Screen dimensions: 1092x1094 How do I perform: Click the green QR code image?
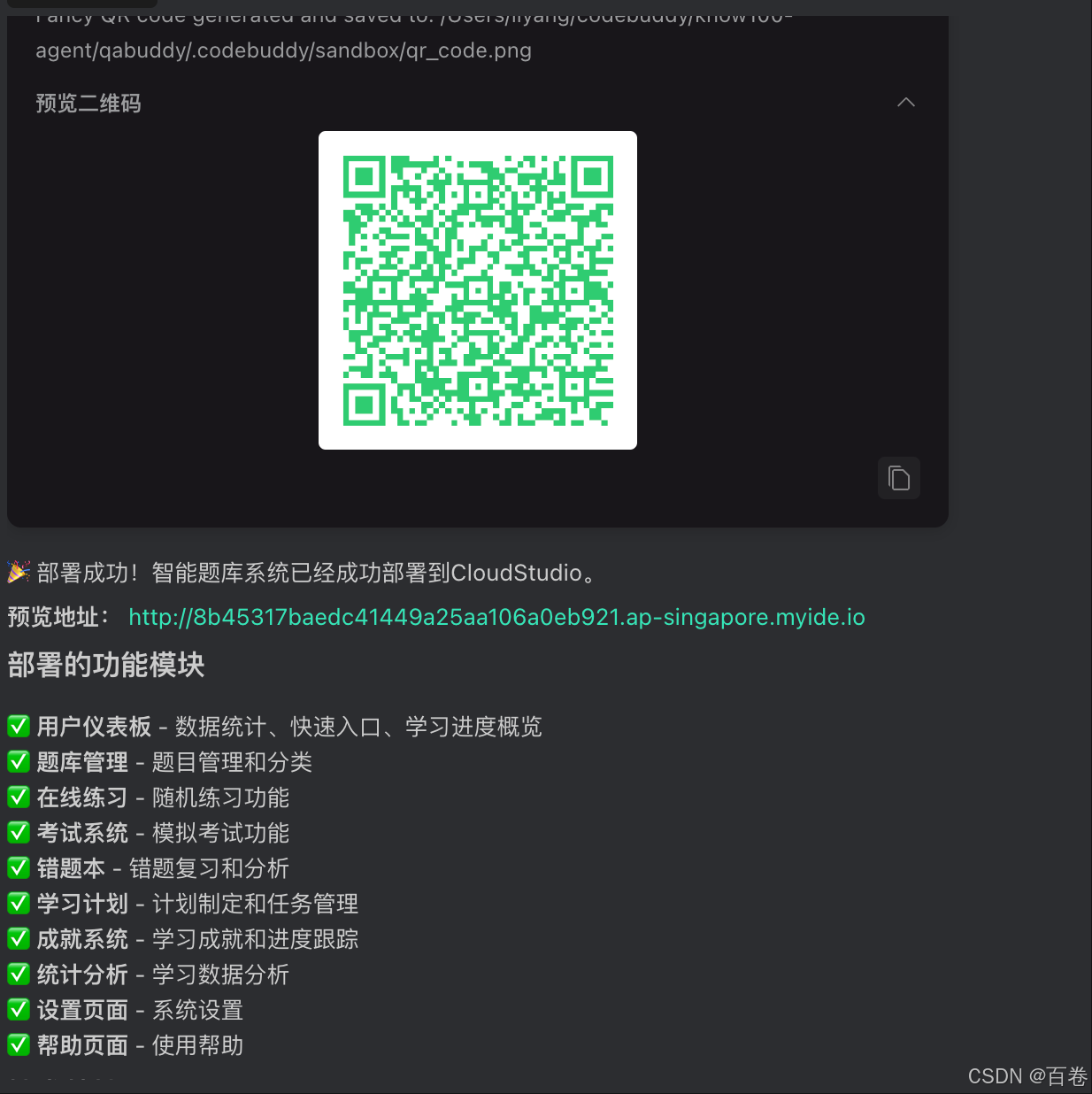tap(477, 289)
